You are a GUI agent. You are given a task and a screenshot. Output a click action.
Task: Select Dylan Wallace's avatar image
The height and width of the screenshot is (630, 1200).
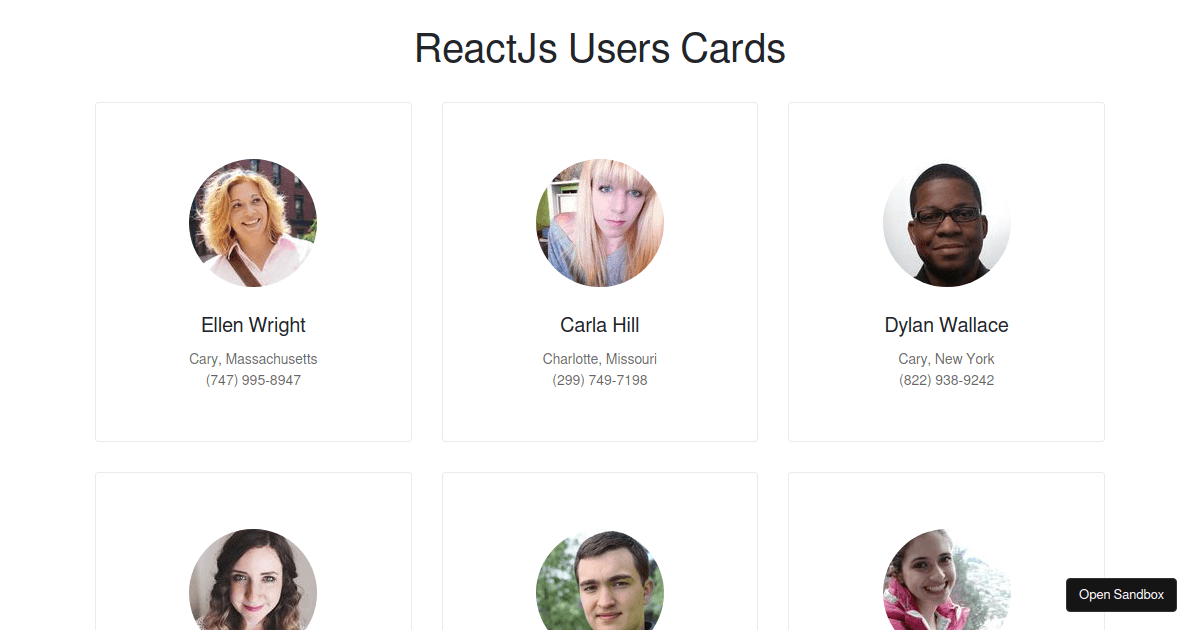tap(947, 223)
